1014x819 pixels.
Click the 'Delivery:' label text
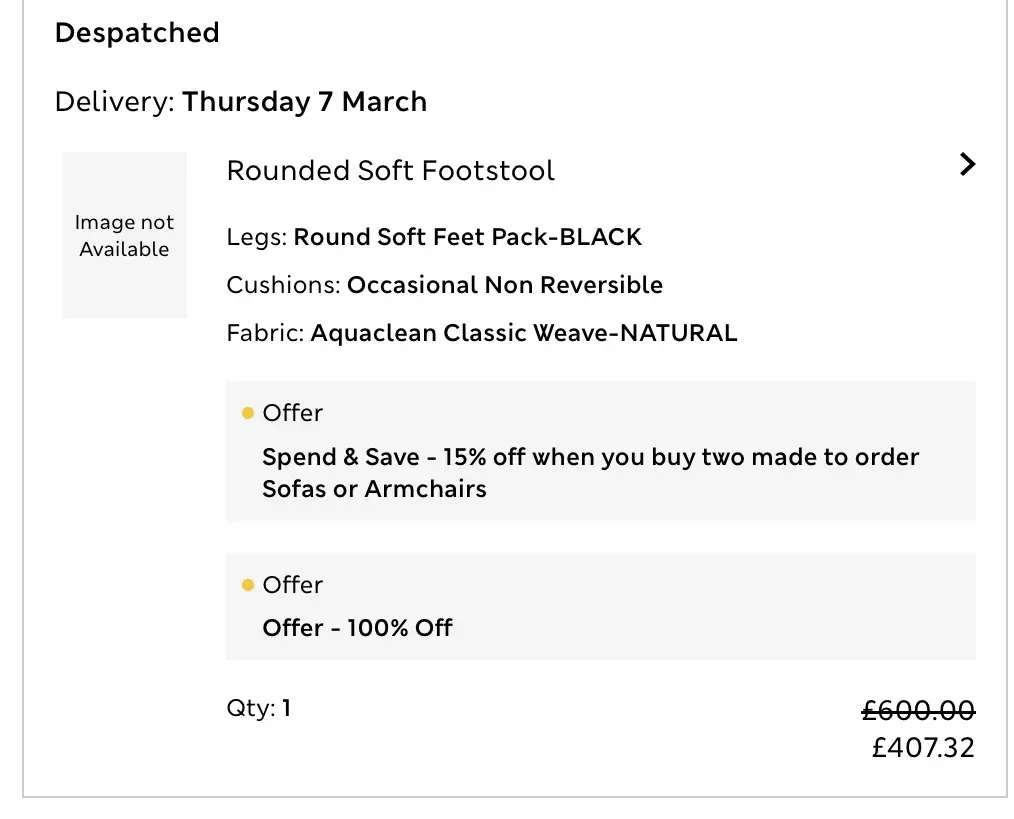point(115,102)
